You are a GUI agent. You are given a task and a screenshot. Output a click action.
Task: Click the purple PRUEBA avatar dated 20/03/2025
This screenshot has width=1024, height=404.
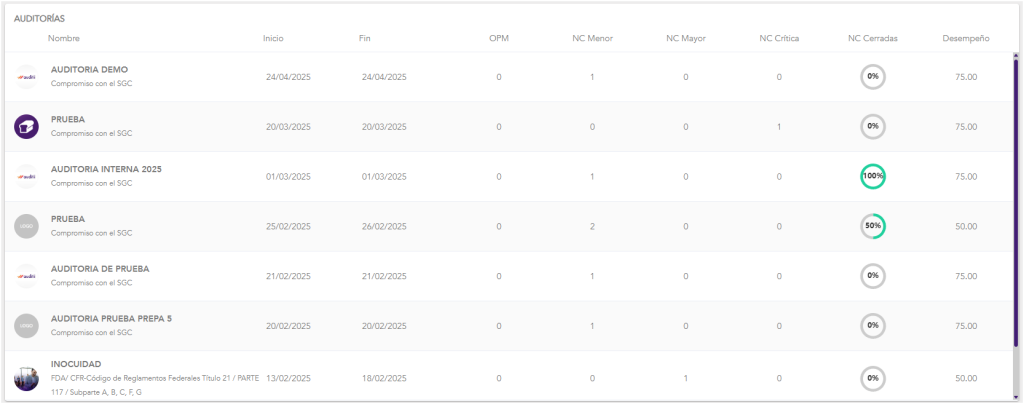26,126
